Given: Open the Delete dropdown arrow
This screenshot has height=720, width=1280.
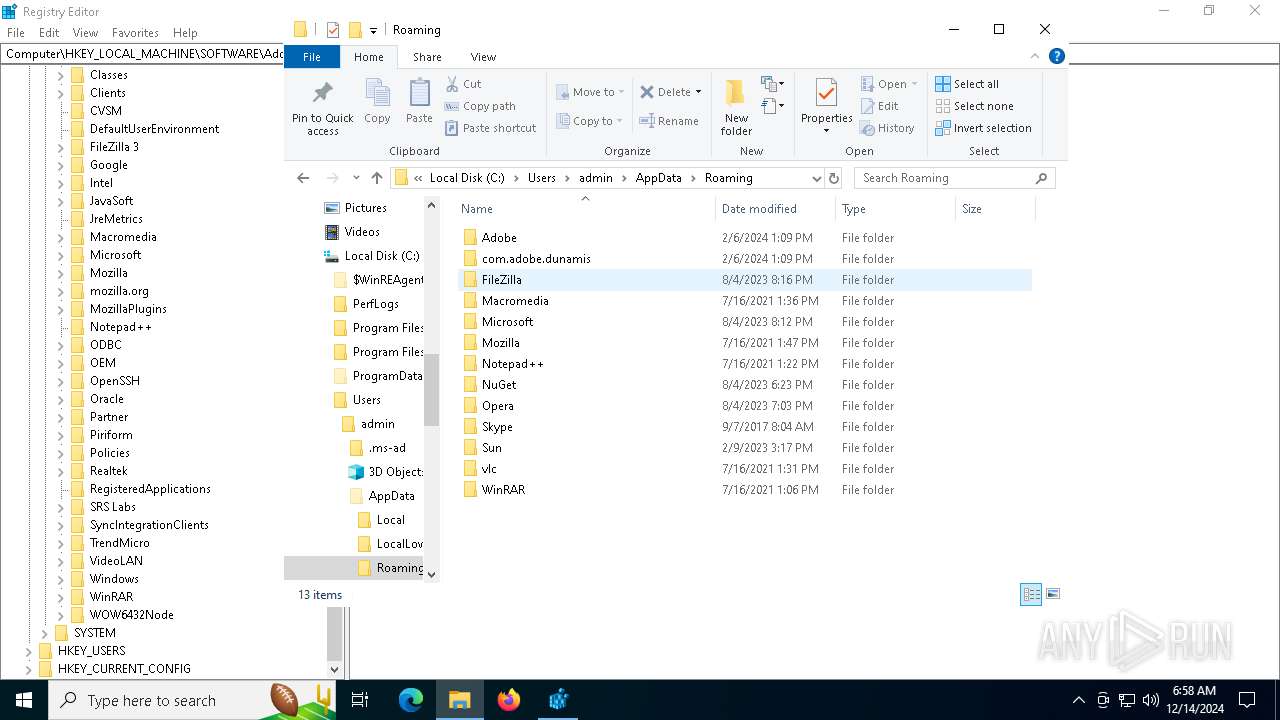Looking at the screenshot, I should click(698, 92).
